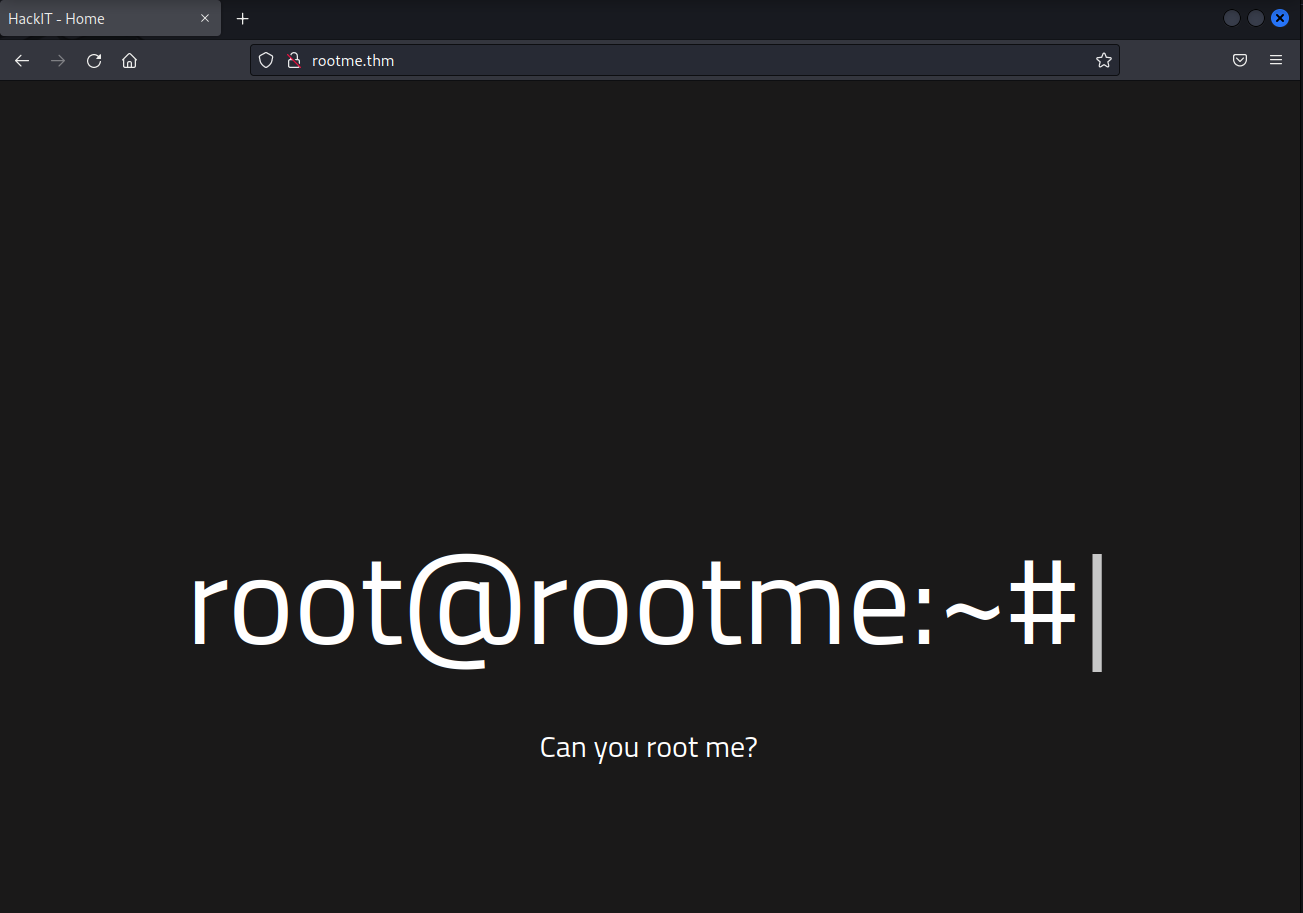Reload the rootme.thm page
Screen dimensions: 1303x913
point(94,61)
